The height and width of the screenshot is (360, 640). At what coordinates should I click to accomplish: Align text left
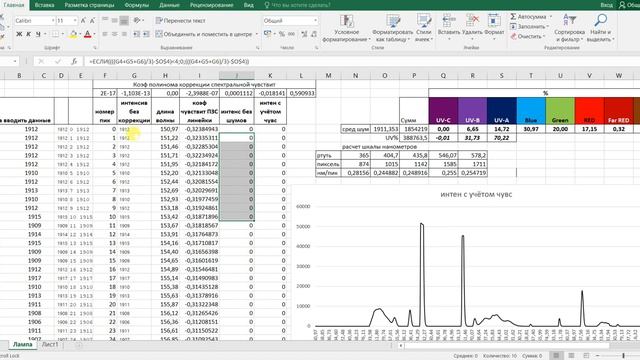click(x=105, y=34)
